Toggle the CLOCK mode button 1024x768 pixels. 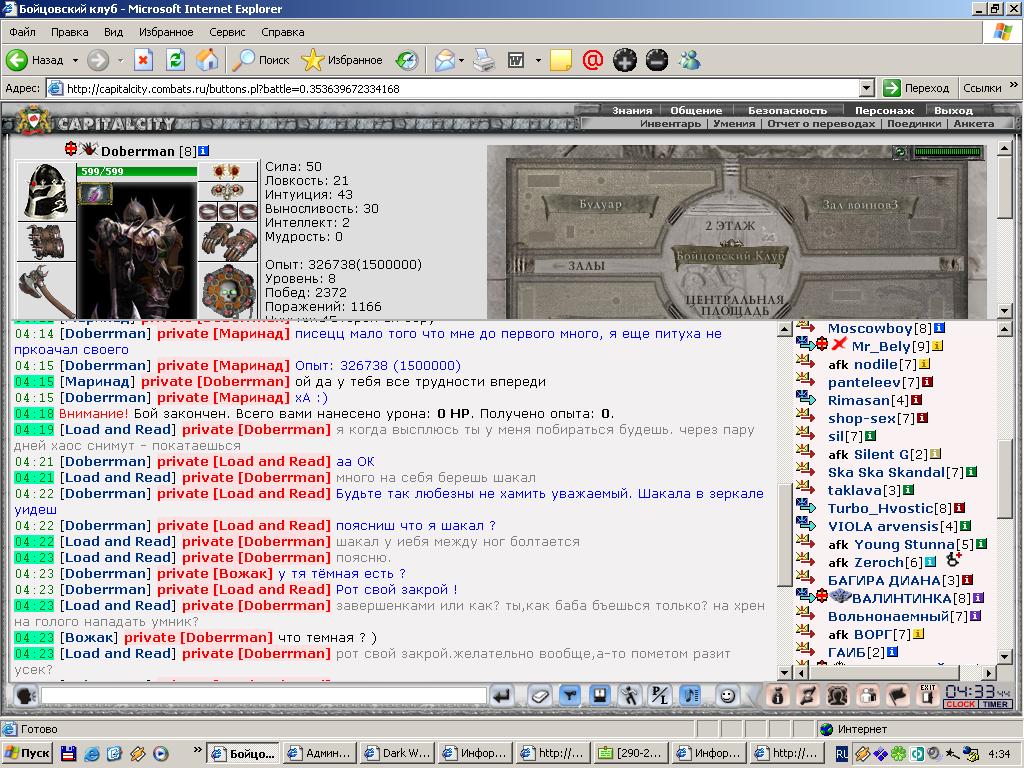pyautogui.click(x=960, y=704)
